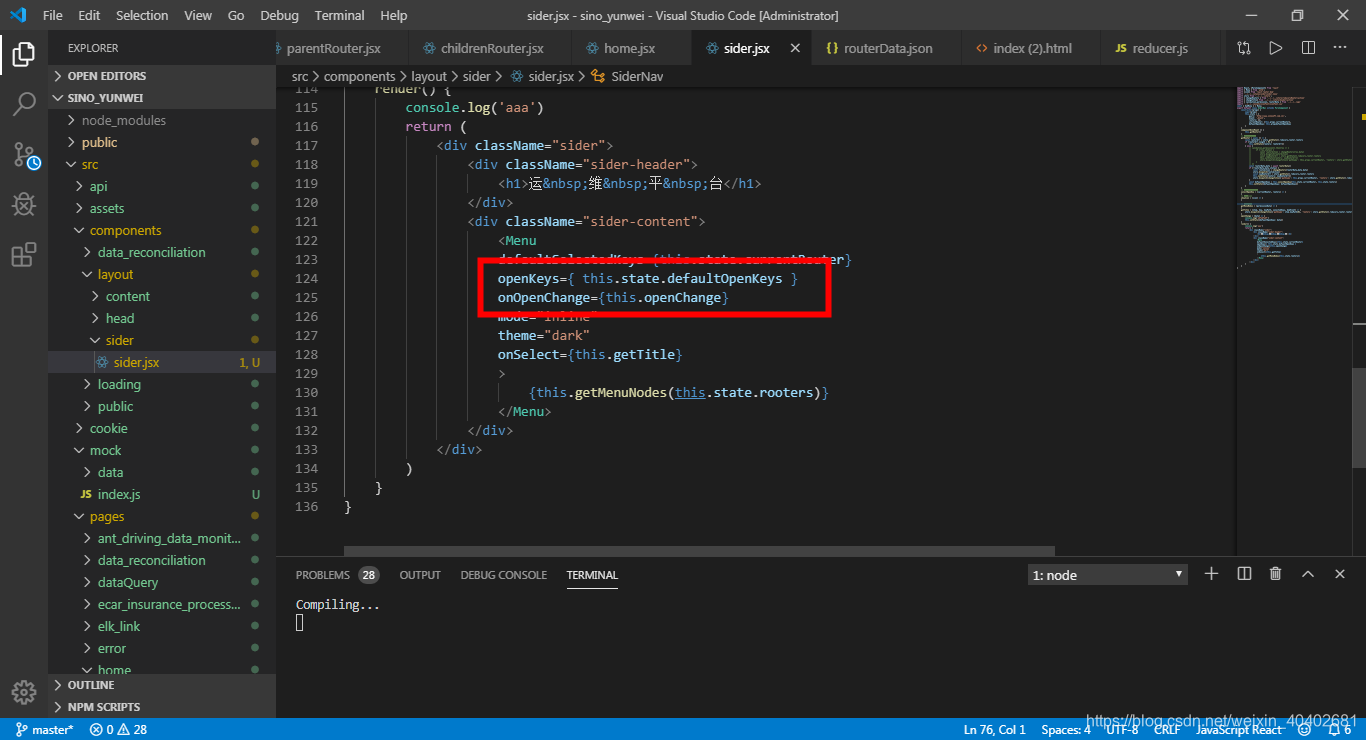The image size is (1366, 740).
Task: Open the Manage gear icon
Action: click(x=24, y=692)
